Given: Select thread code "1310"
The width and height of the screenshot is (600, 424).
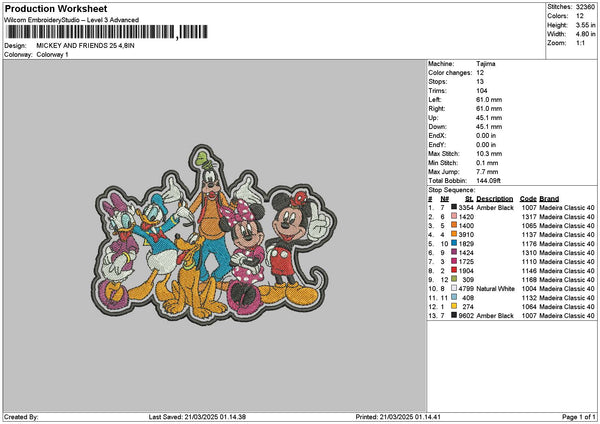Looking at the screenshot, I should point(529,253).
